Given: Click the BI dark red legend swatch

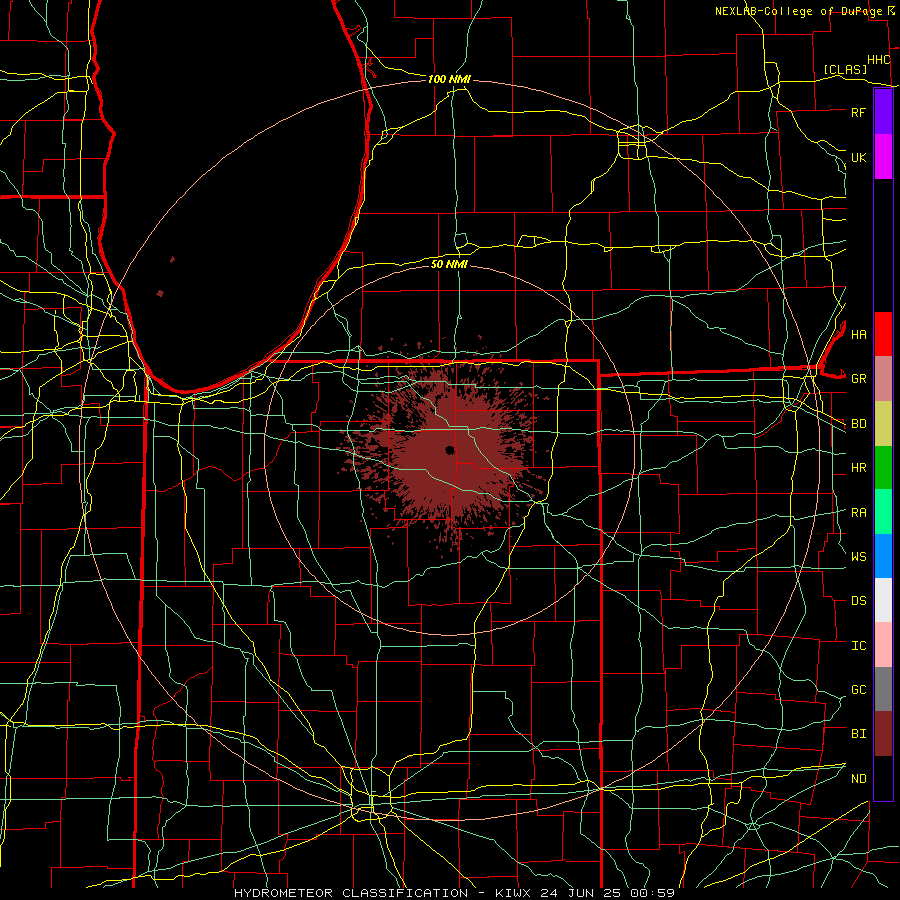Looking at the screenshot, I should point(883,734).
